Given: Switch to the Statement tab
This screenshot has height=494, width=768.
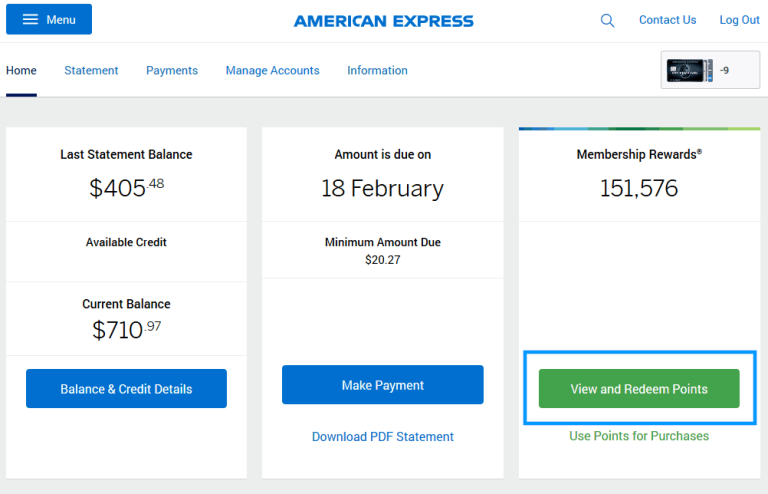Looking at the screenshot, I should (91, 71).
